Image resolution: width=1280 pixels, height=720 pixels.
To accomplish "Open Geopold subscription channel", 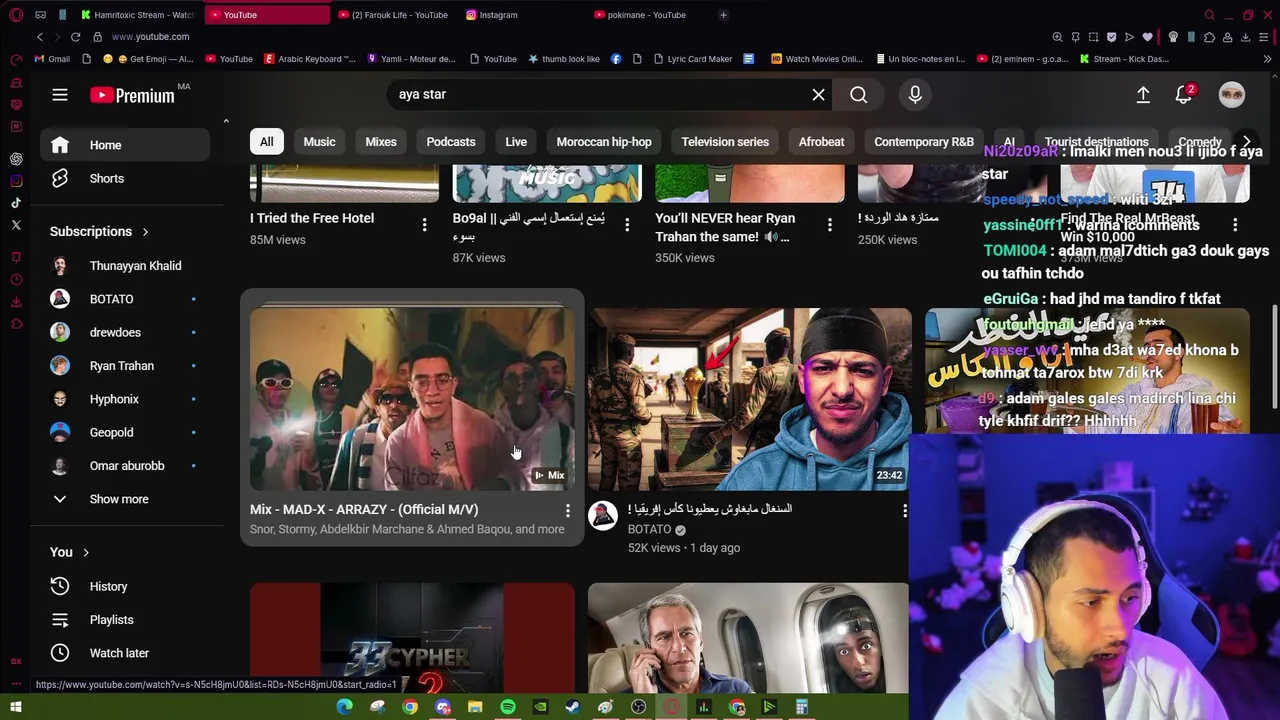I will click(125, 432).
